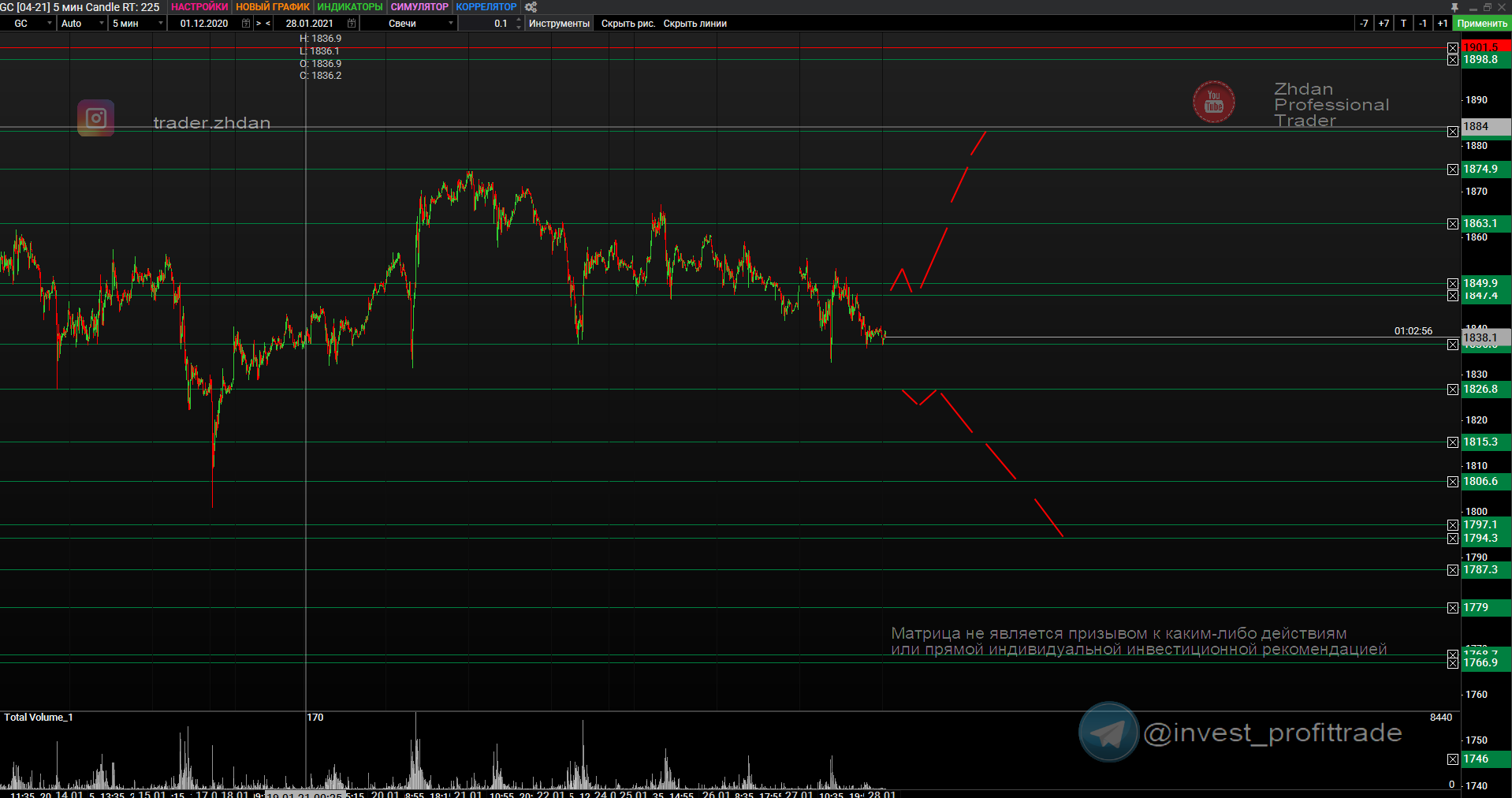Restore down the chart window
Viewport: 1512px width, 798px height.
[1488, 7]
